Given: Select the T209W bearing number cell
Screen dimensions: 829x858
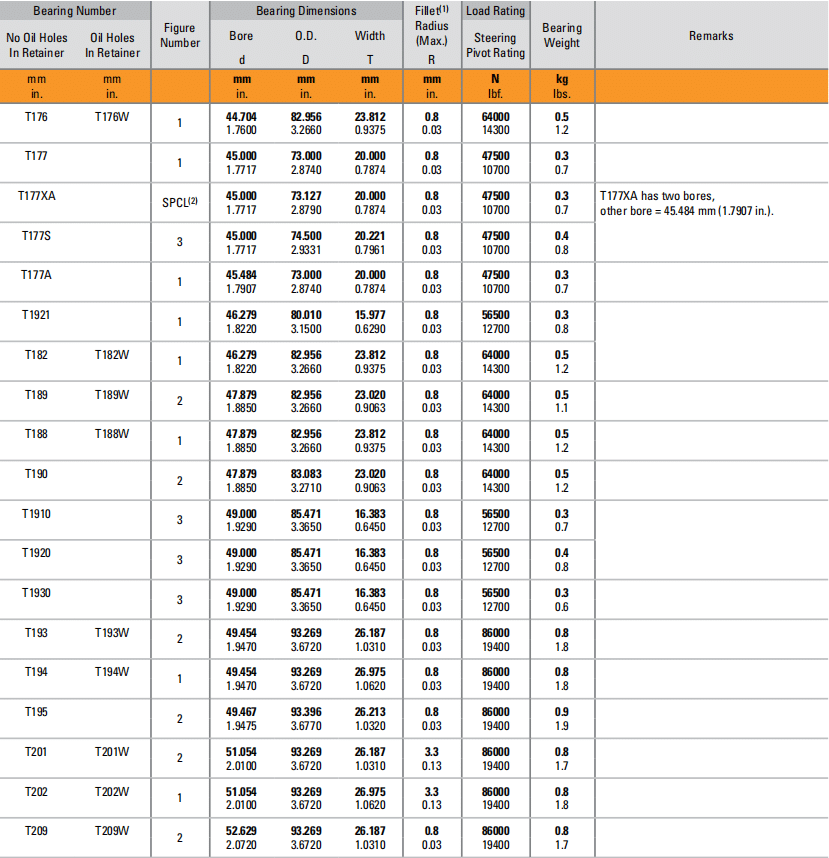Looking at the screenshot, I should (x=112, y=830).
